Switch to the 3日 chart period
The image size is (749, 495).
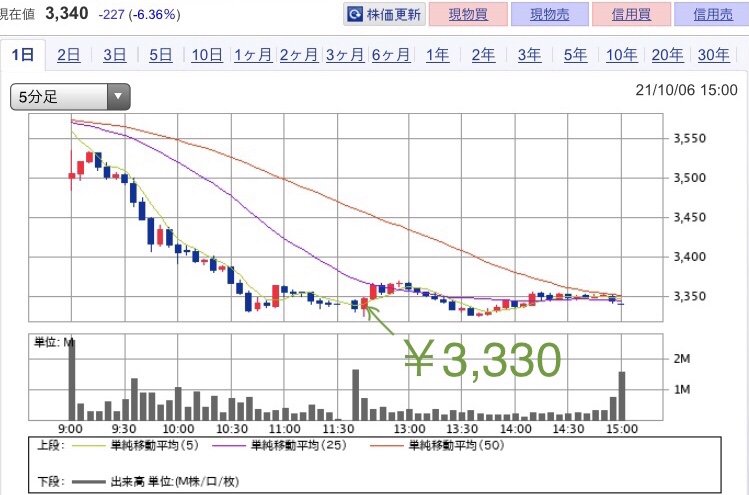tap(115, 55)
